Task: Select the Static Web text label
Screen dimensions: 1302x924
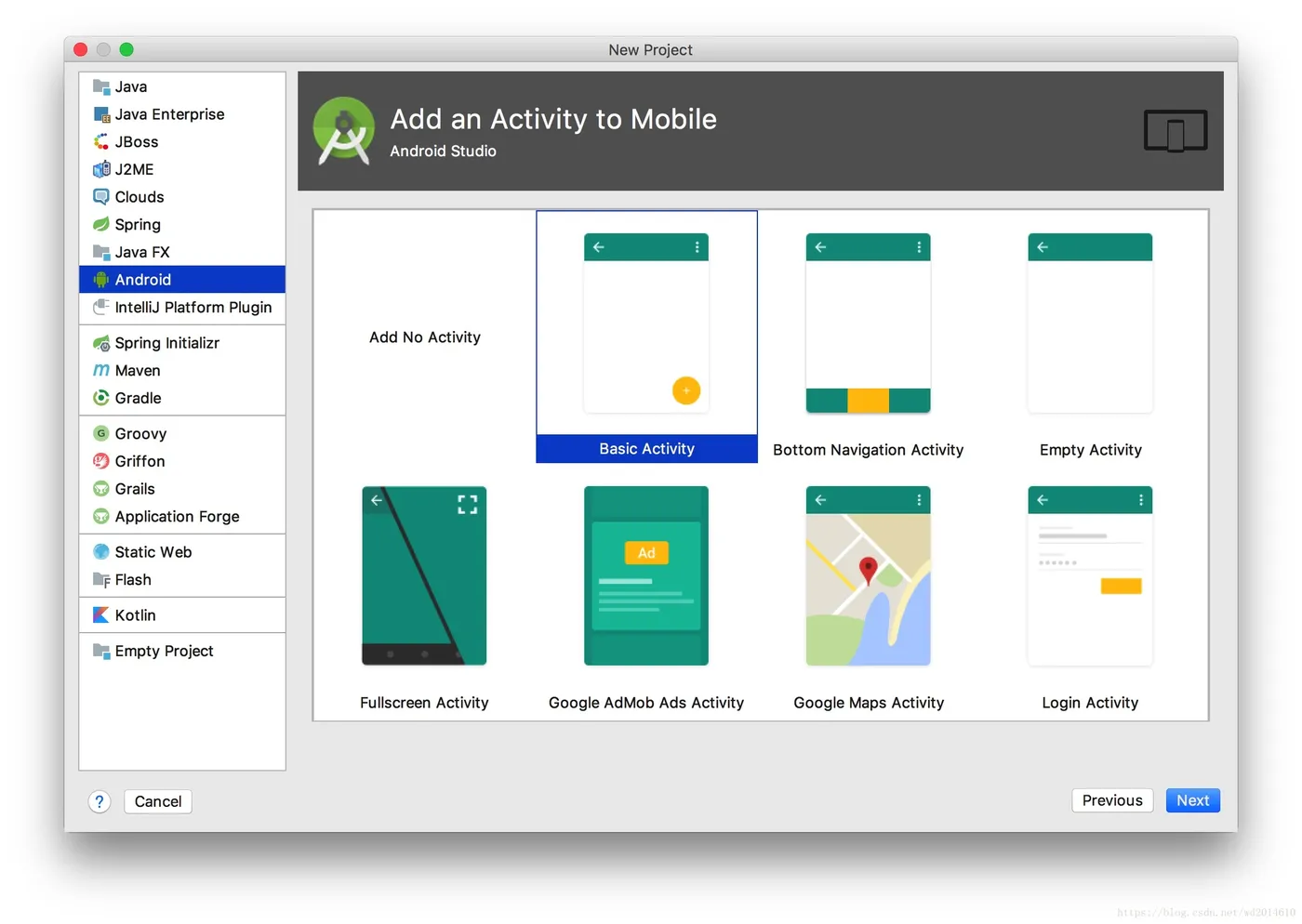Action: pos(153,552)
